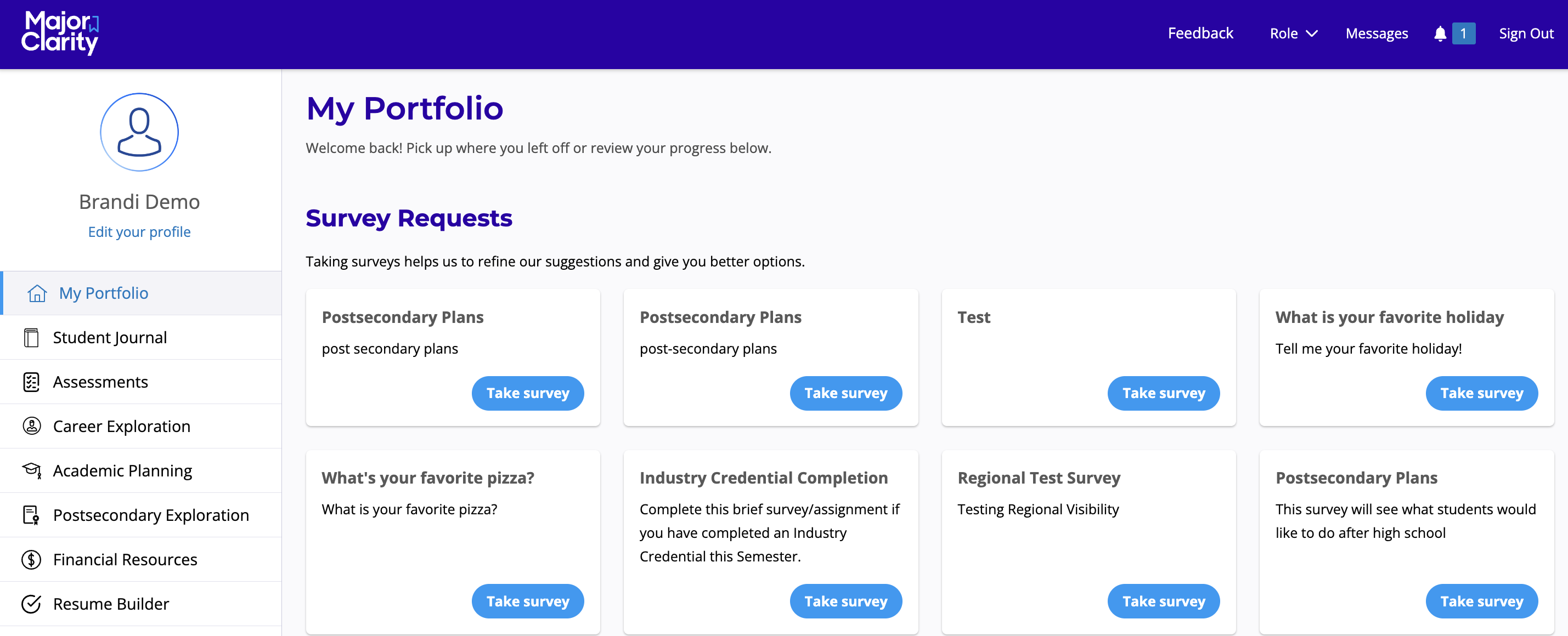Viewport: 1568px width, 636px height.
Task: Click the Resume Builder checkmark icon
Action: click(x=31, y=604)
